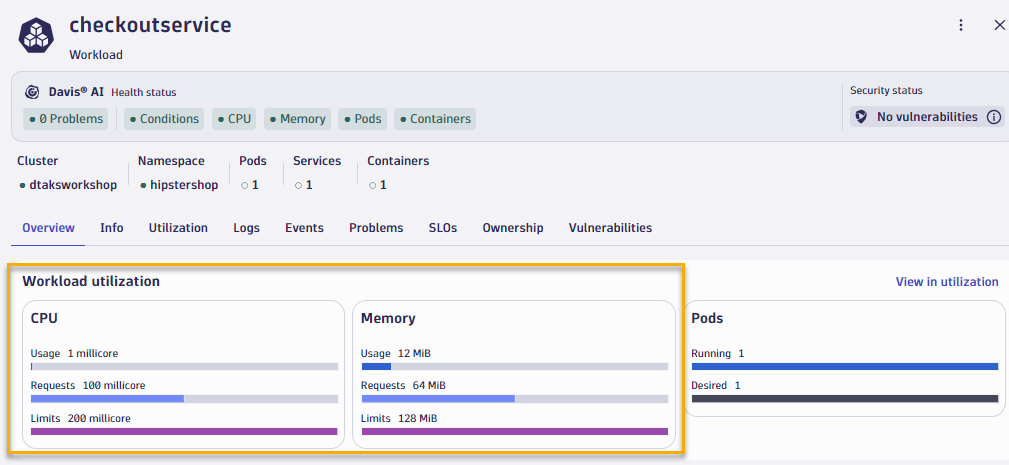Viewport: 1009px width, 465px height.
Task: Click the Containers health status chip
Action: (x=435, y=119)
